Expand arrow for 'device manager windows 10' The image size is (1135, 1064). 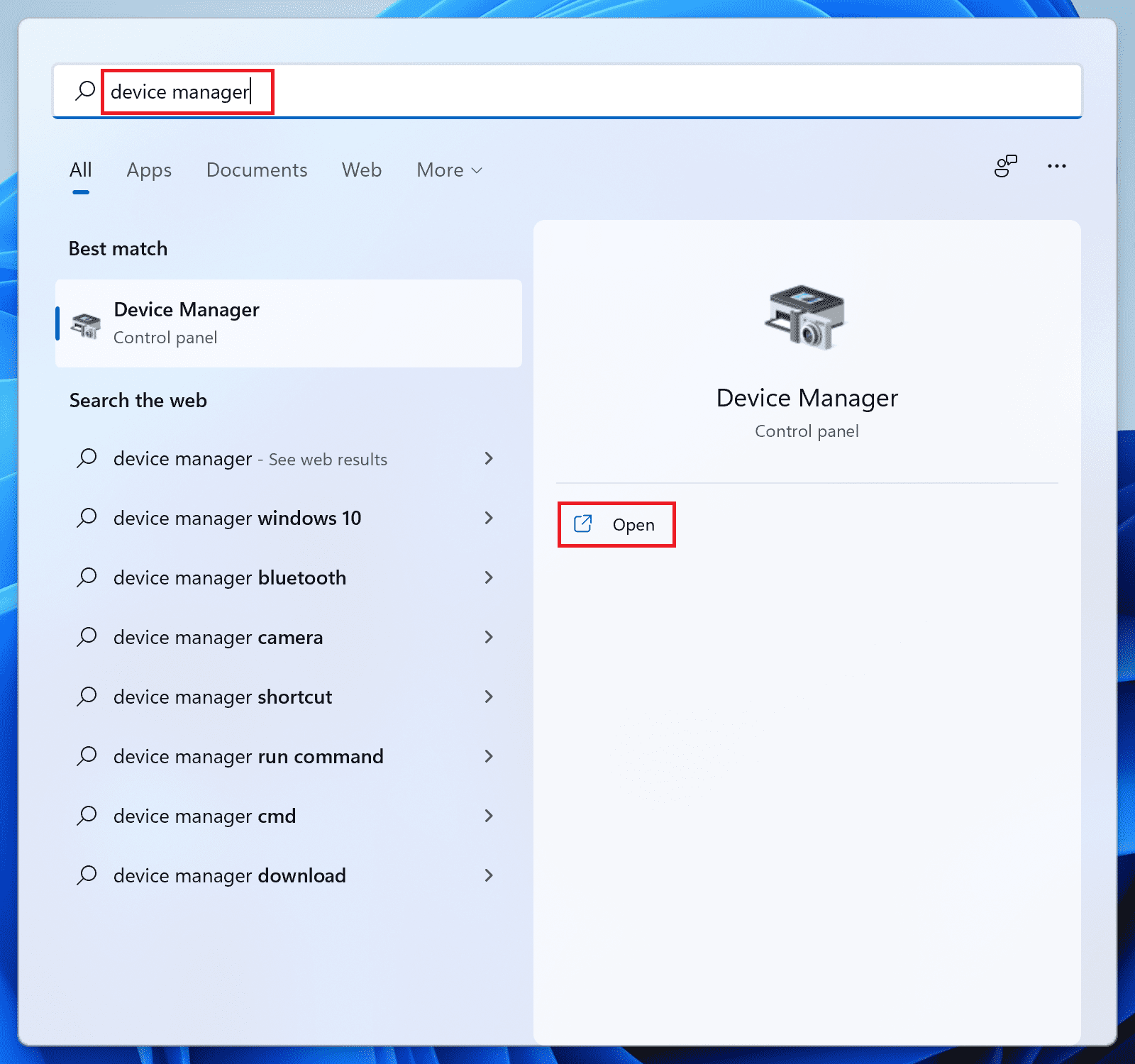[489, 518]
